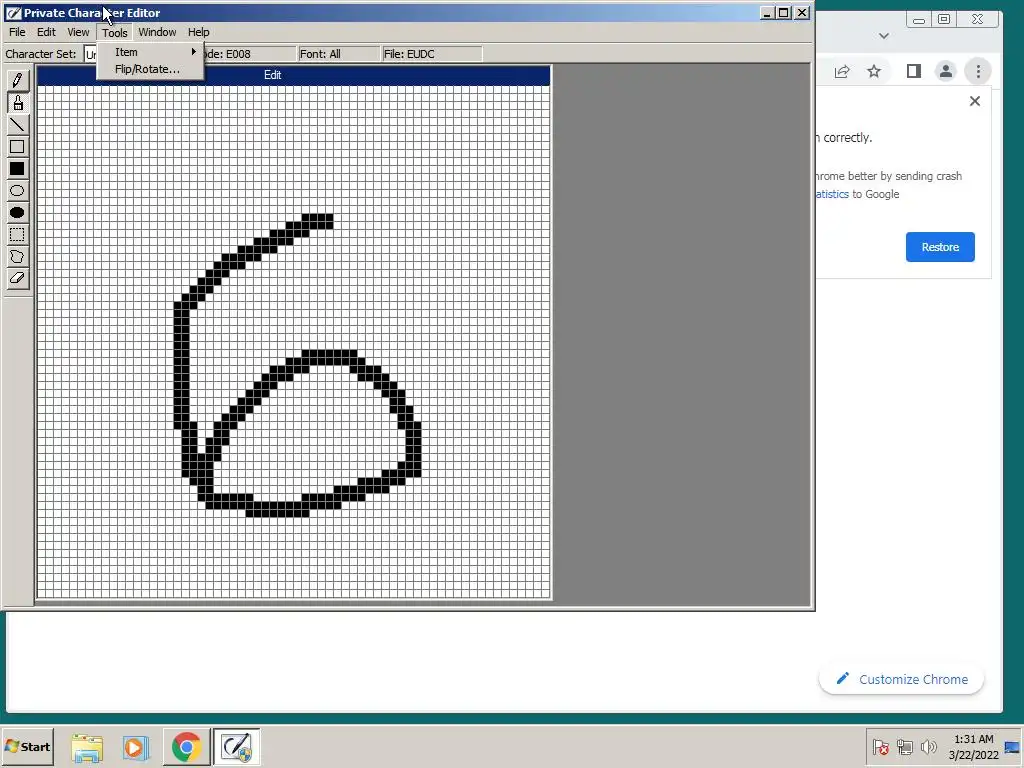Click the Font: All status field

(x=338, y=54)
